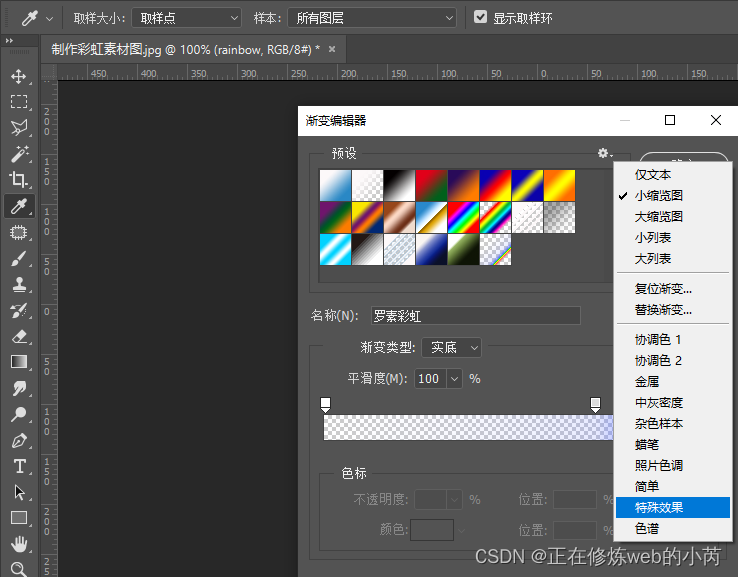Select the last rainbow-corner preset in third row
738x577 pixels.
pyautogui.click(x=496, y=250)
